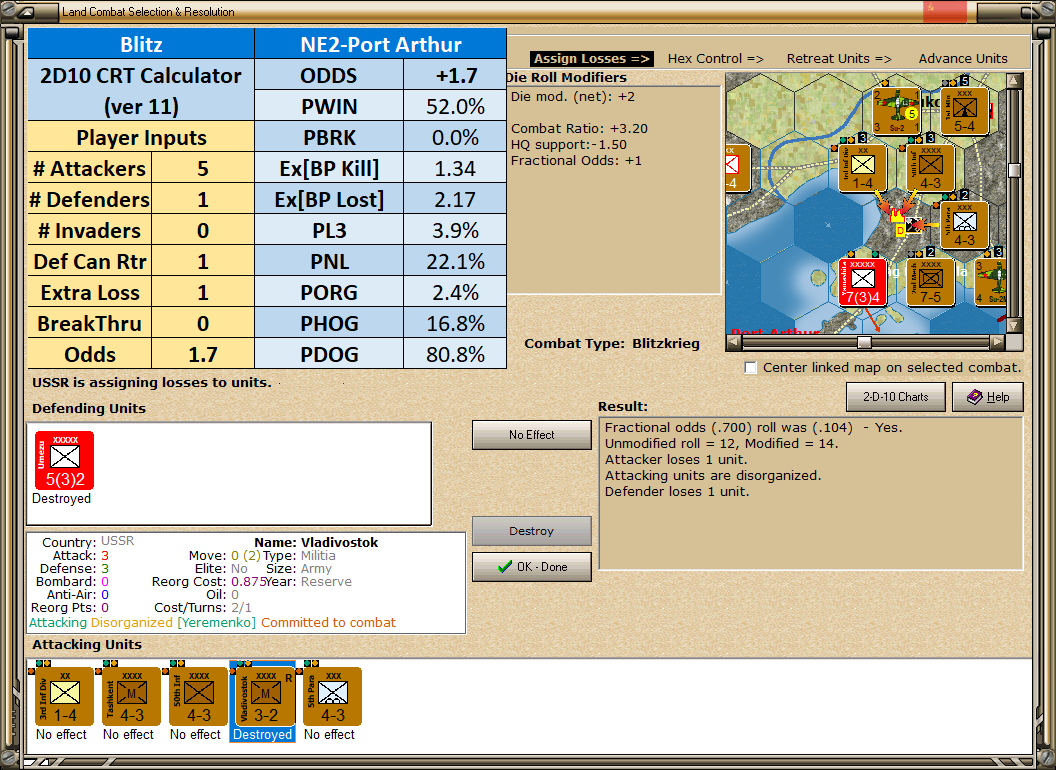Click the Tel Min 5-4 counter on the map

[x=965, y=108]
